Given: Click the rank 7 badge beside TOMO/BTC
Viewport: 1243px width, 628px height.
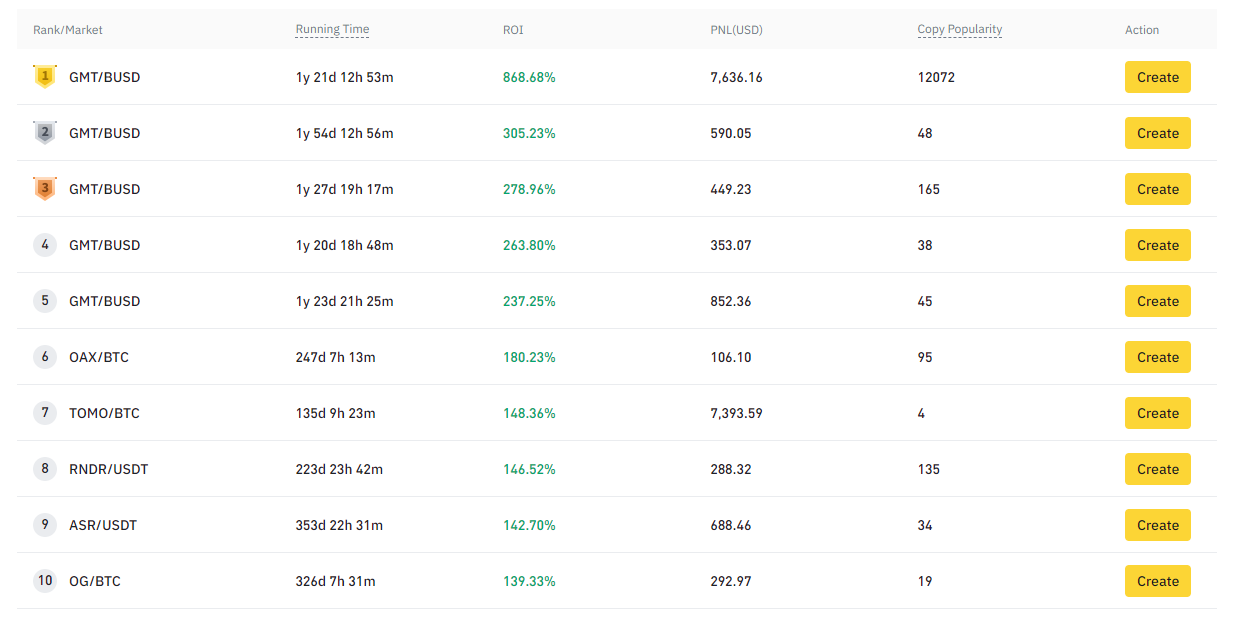Looking at the screenshot, I should pyautogui.click(x=44, y=413).
